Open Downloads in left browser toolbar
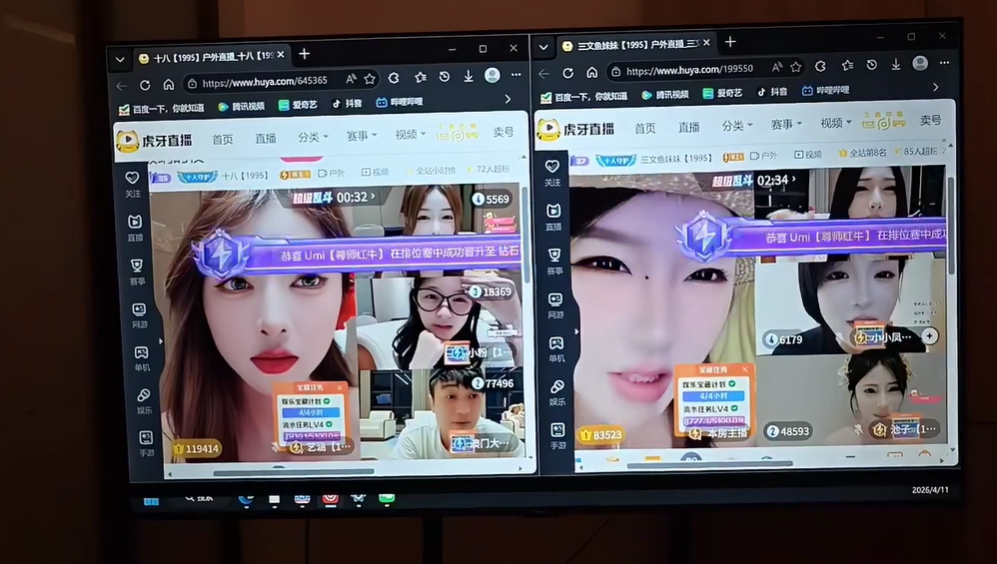Image resolution: width=997 pixels, height=564 pixels. [x=468, y=76]
